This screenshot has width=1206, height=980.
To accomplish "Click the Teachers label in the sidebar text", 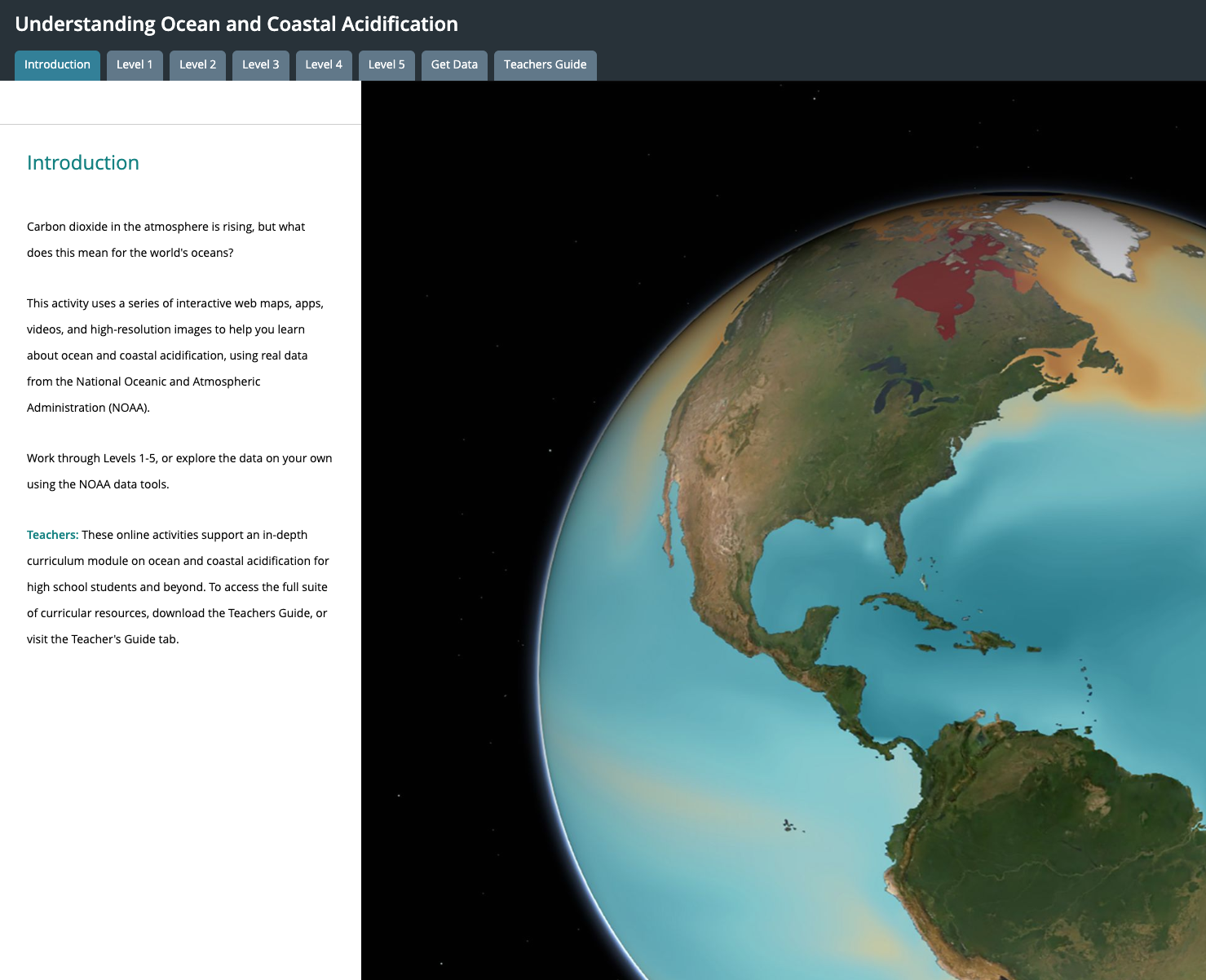I will coord(52,535).
